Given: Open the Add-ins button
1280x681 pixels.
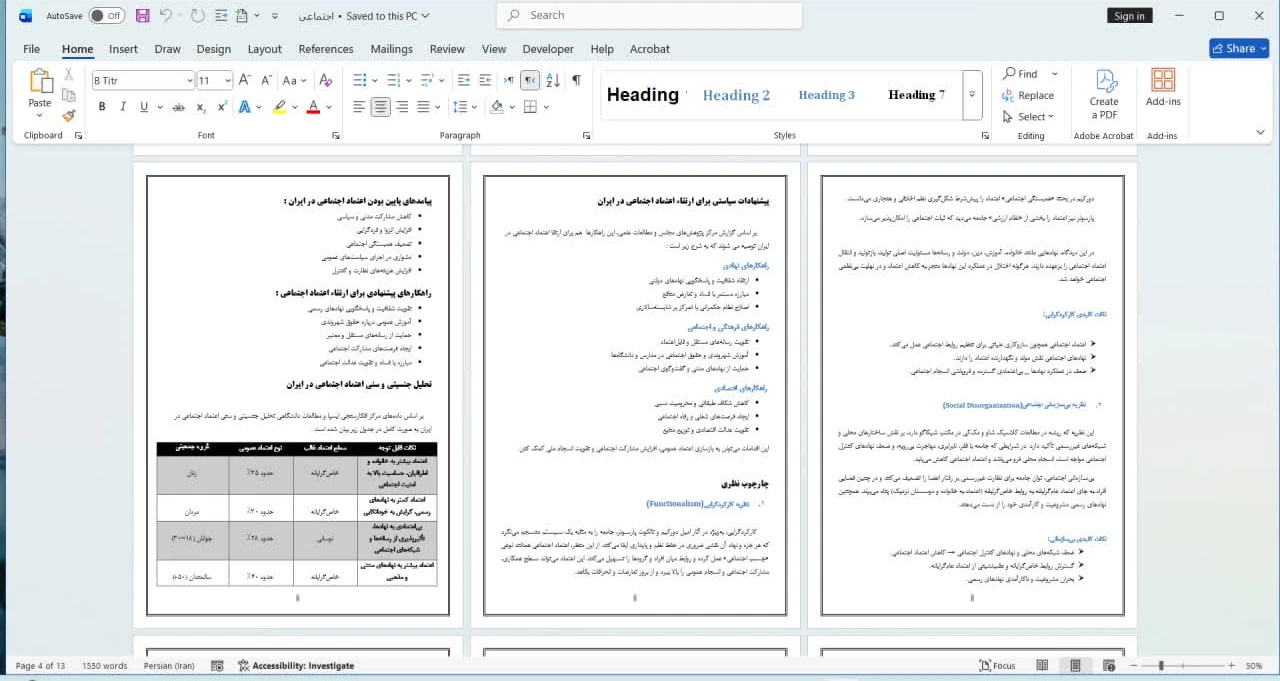Looking at the screenshot, I should tap(1162, 90).
